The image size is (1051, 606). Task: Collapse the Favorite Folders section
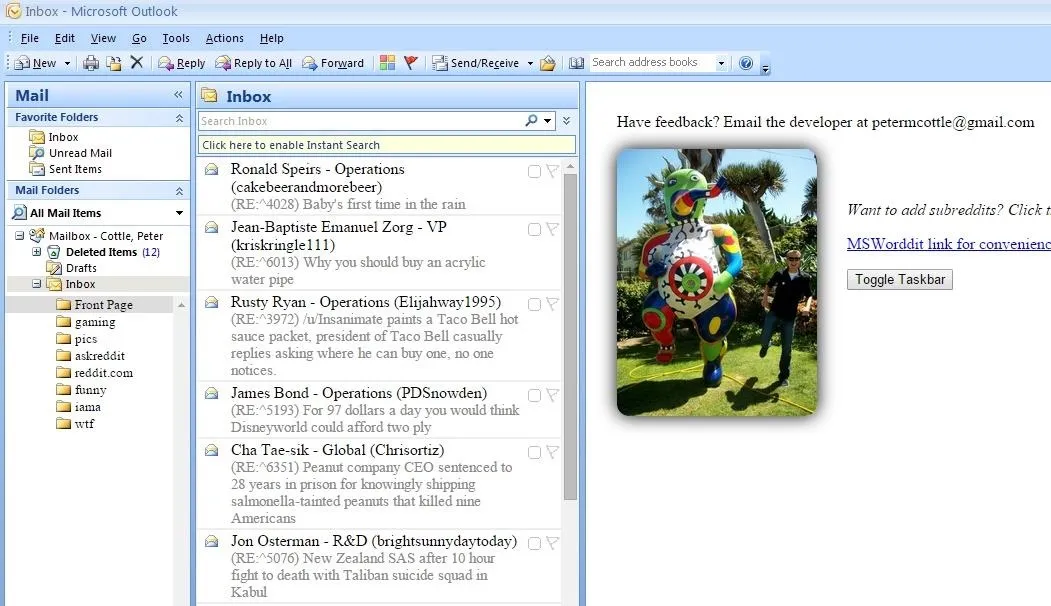(x=179, y=118)
